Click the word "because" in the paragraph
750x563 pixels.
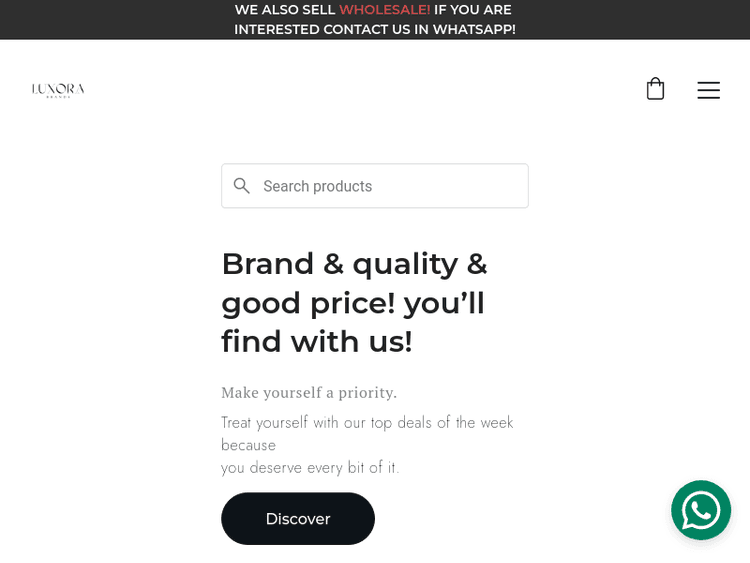point(249,445)
